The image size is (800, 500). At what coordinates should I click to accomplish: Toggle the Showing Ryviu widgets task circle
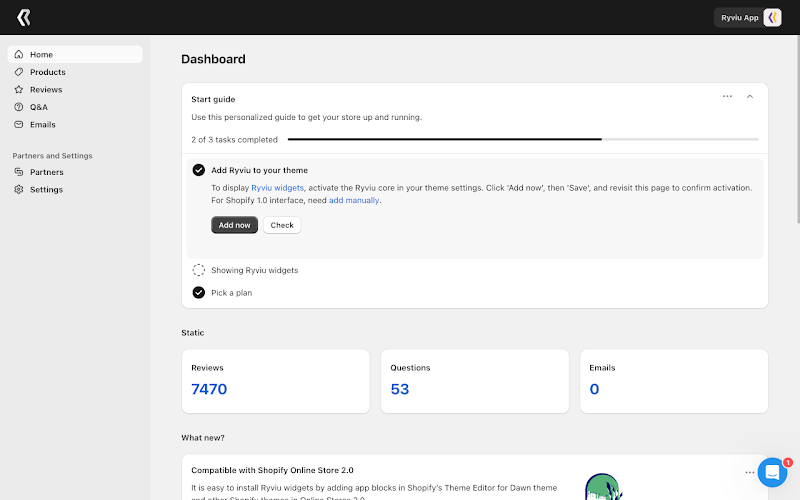[198, 270]
